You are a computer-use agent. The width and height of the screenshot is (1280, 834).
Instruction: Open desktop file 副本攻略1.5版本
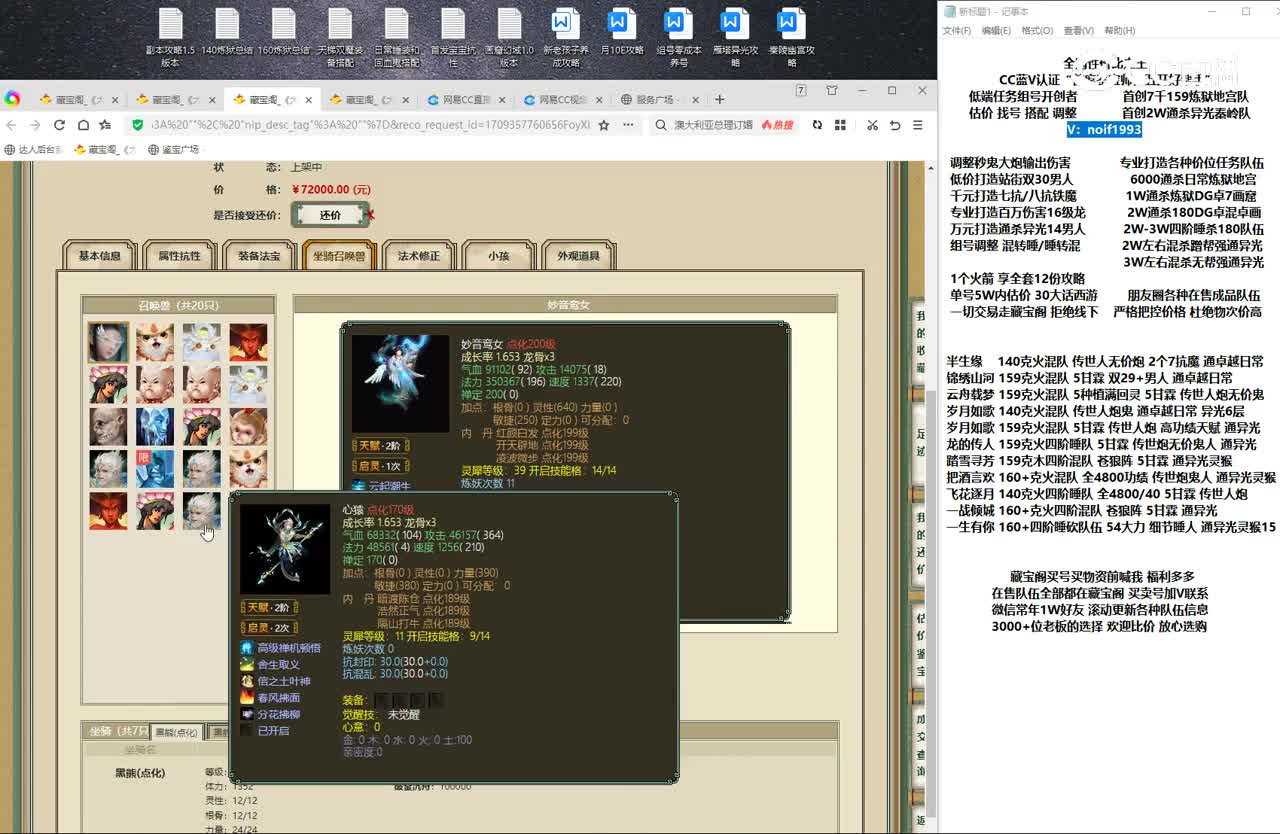point(170,38)
